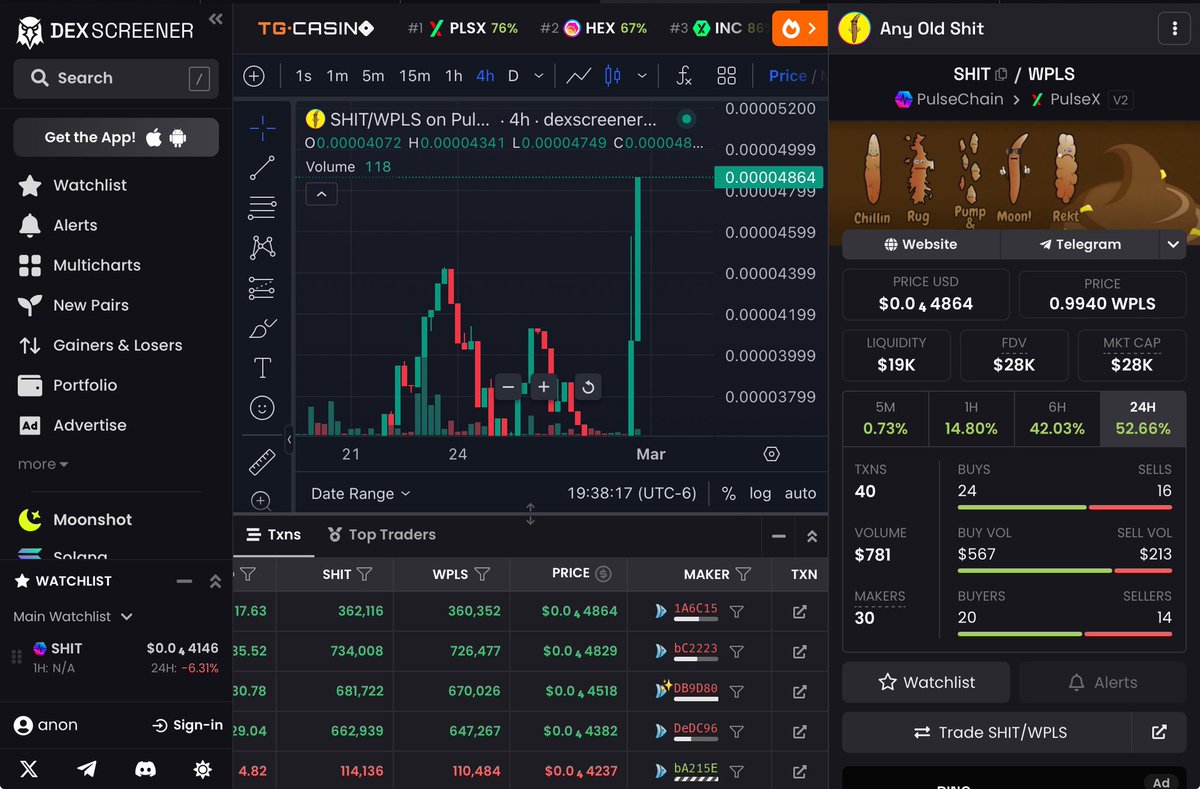Select the 1H price change period

(971, 418)
